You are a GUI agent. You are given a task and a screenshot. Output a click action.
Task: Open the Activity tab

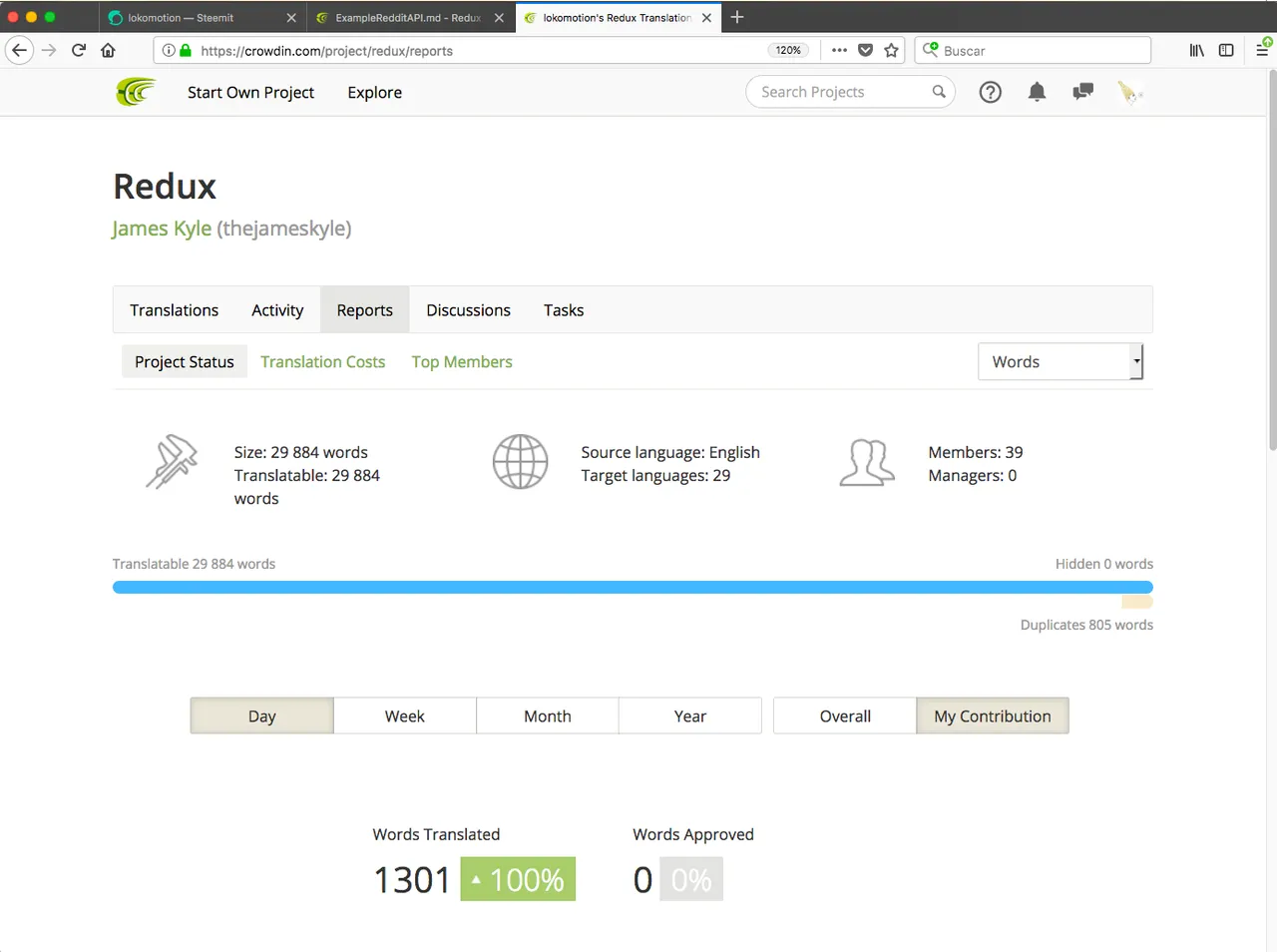(x=277, y=310)
